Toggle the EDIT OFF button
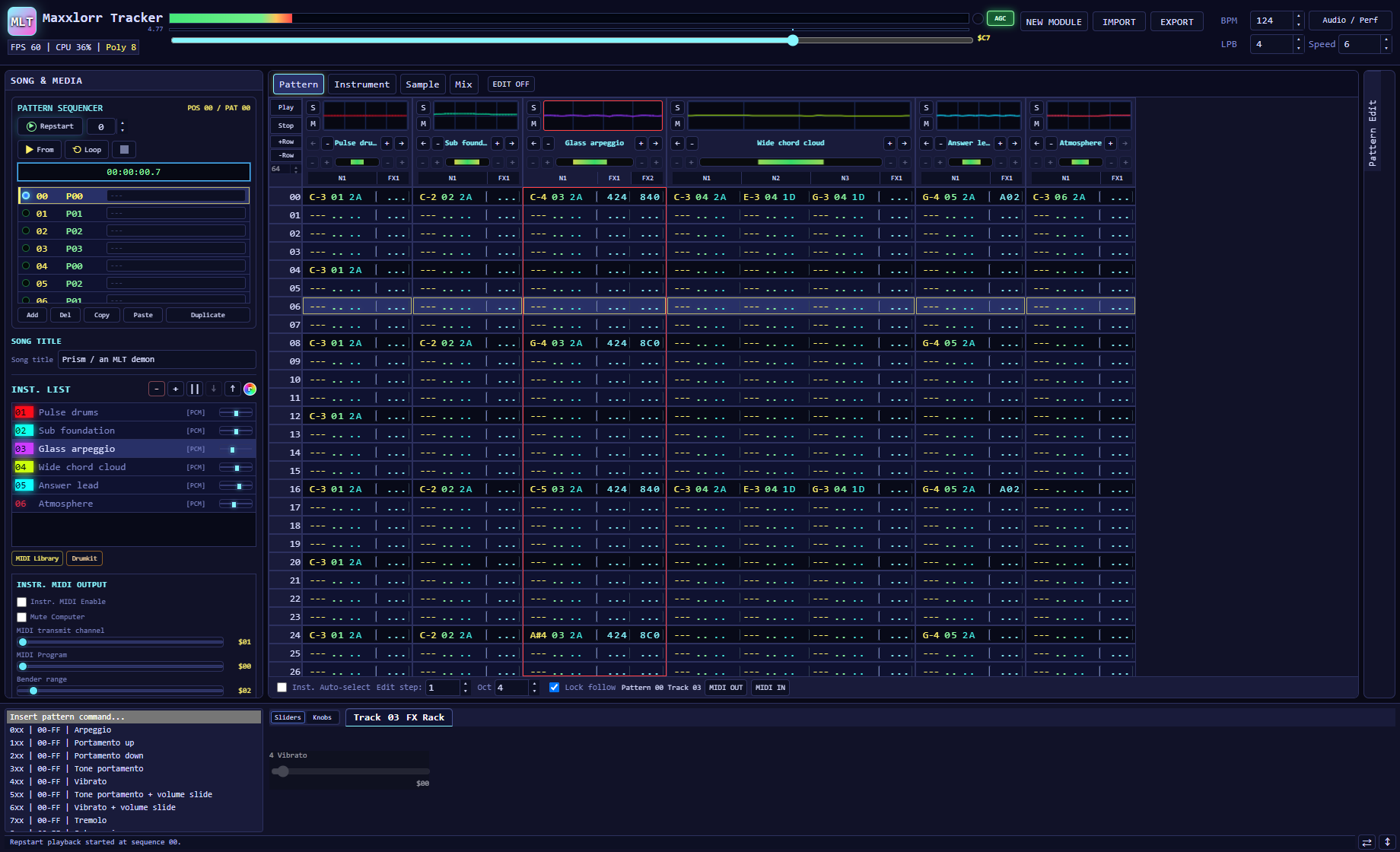Image resolution: width=1400 pixels, height=852 pixels. coord(511,84)
